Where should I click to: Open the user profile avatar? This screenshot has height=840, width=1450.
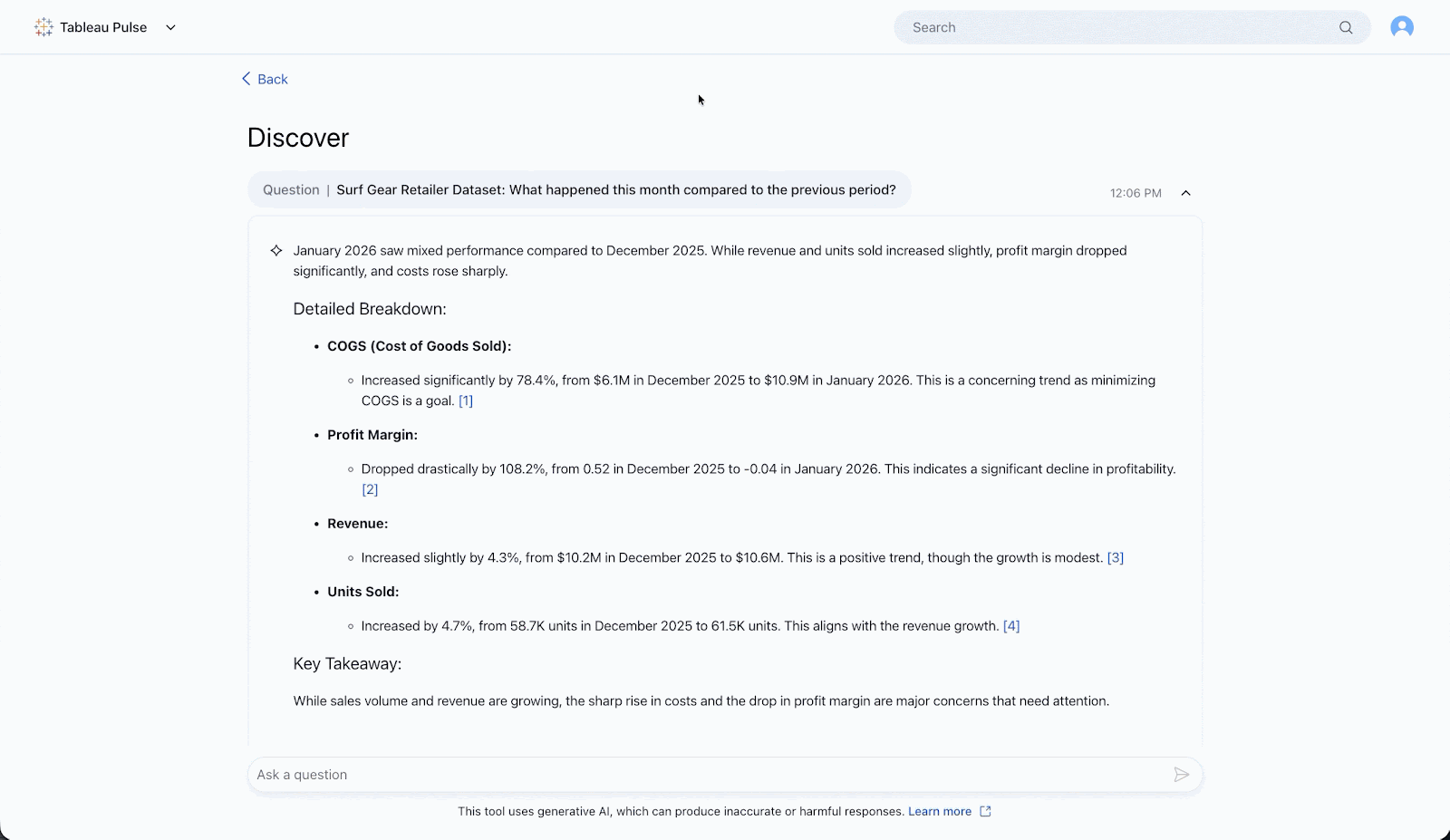1401,27
